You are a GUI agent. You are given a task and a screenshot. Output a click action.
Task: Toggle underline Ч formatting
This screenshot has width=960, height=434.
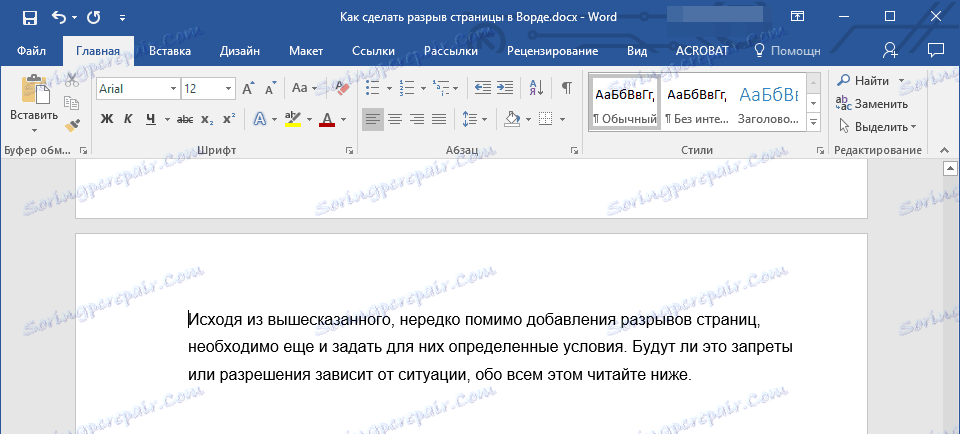pos(151,119)
